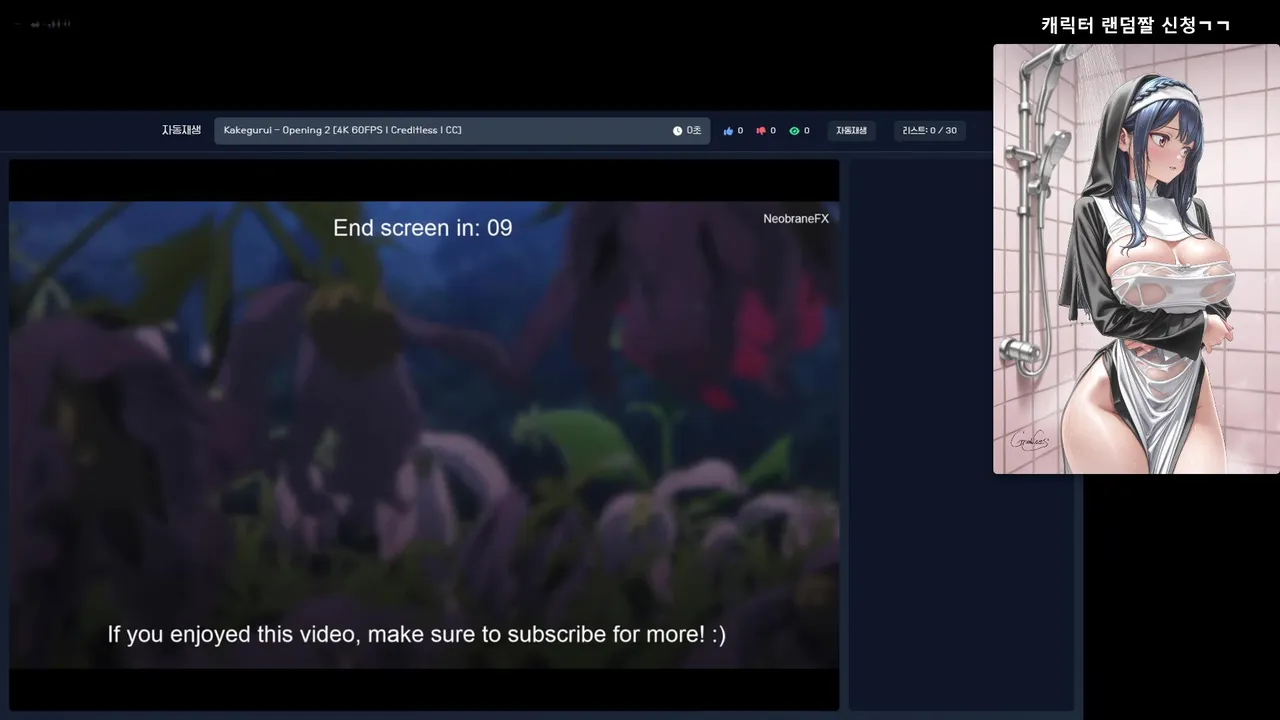Click the 자동재생 button beside the view count
The height and width of the screenshot is (720, 1280).
851,131
